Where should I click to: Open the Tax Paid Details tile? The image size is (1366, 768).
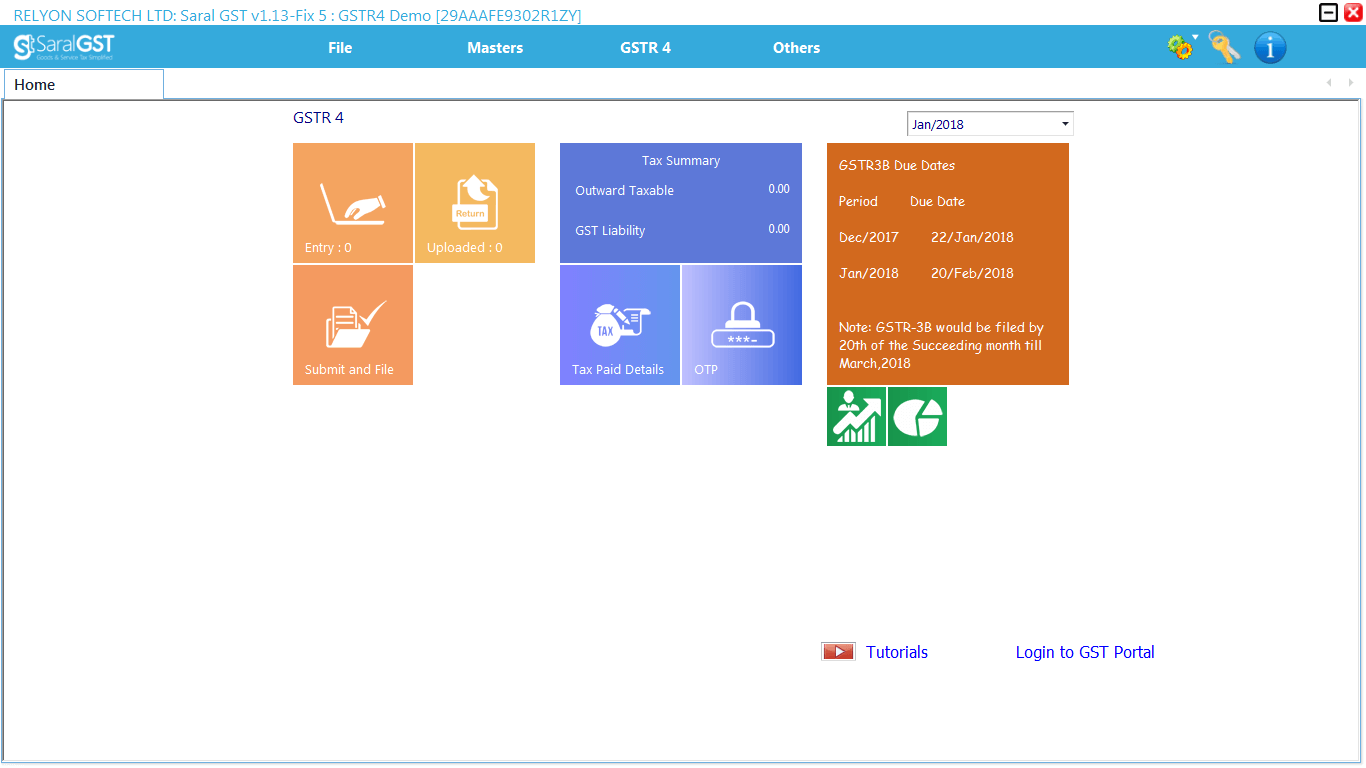tap(620, 325)
